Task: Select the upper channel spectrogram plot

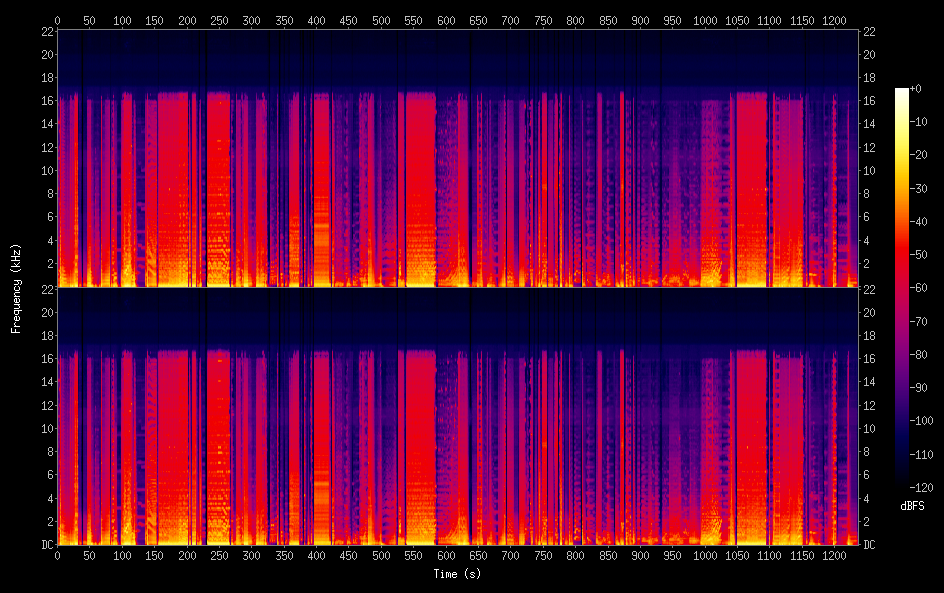Action: (457, 158)
